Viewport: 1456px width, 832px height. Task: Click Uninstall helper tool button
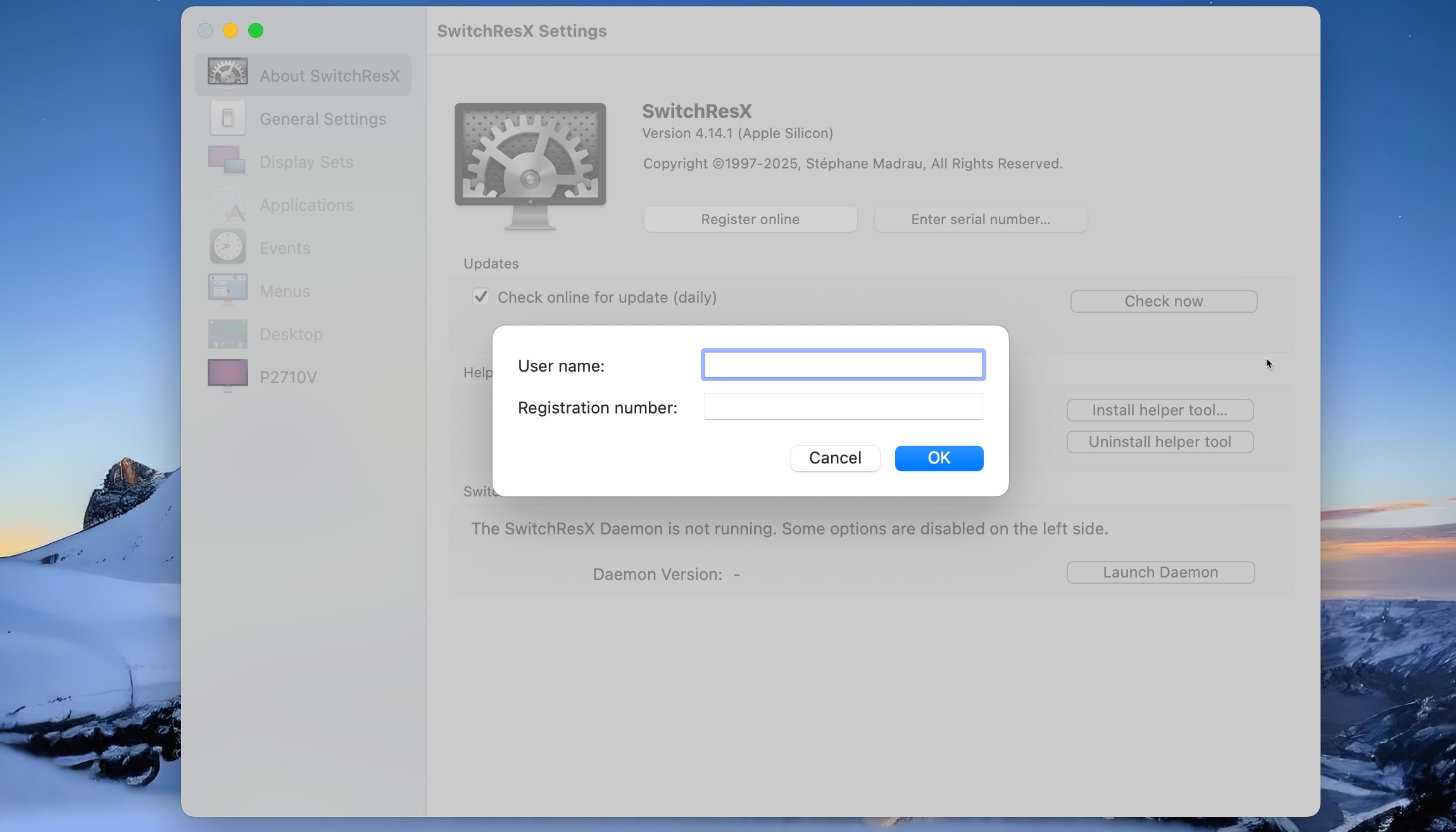click(x=1160, y=442)
